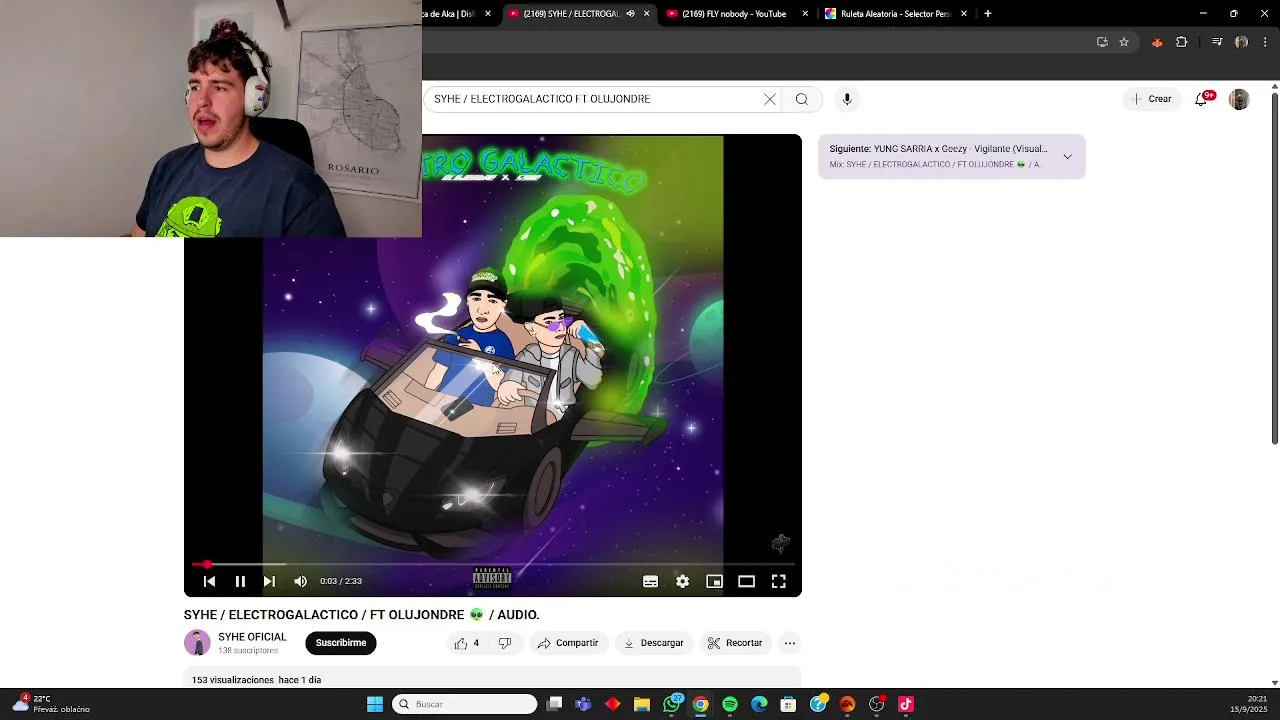Open Microsoft Teams from taskbar

[583, 704]
